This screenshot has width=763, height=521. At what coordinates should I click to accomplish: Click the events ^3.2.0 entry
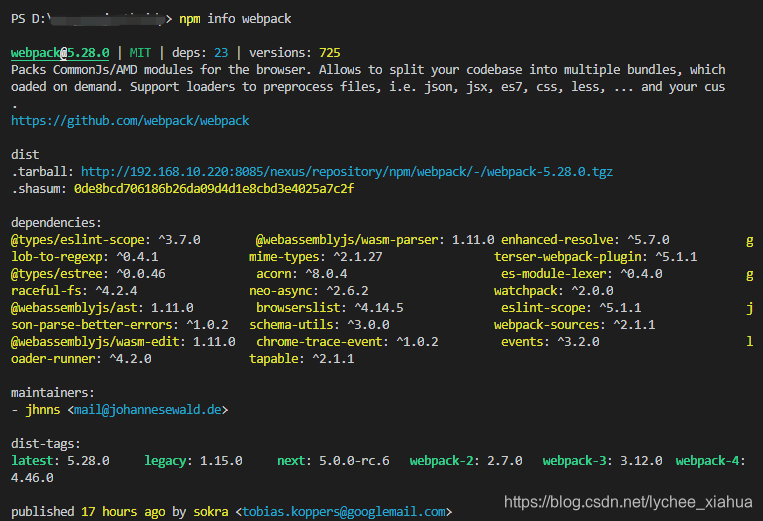(x=550, y=342)
